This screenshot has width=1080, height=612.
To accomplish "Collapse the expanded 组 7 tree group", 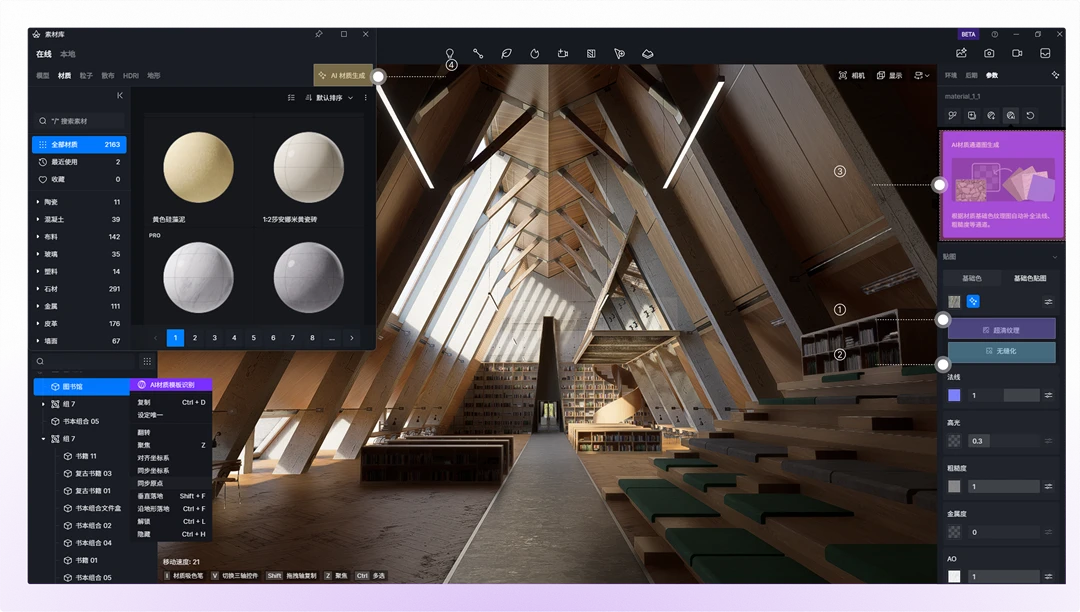I will (43, 439).
